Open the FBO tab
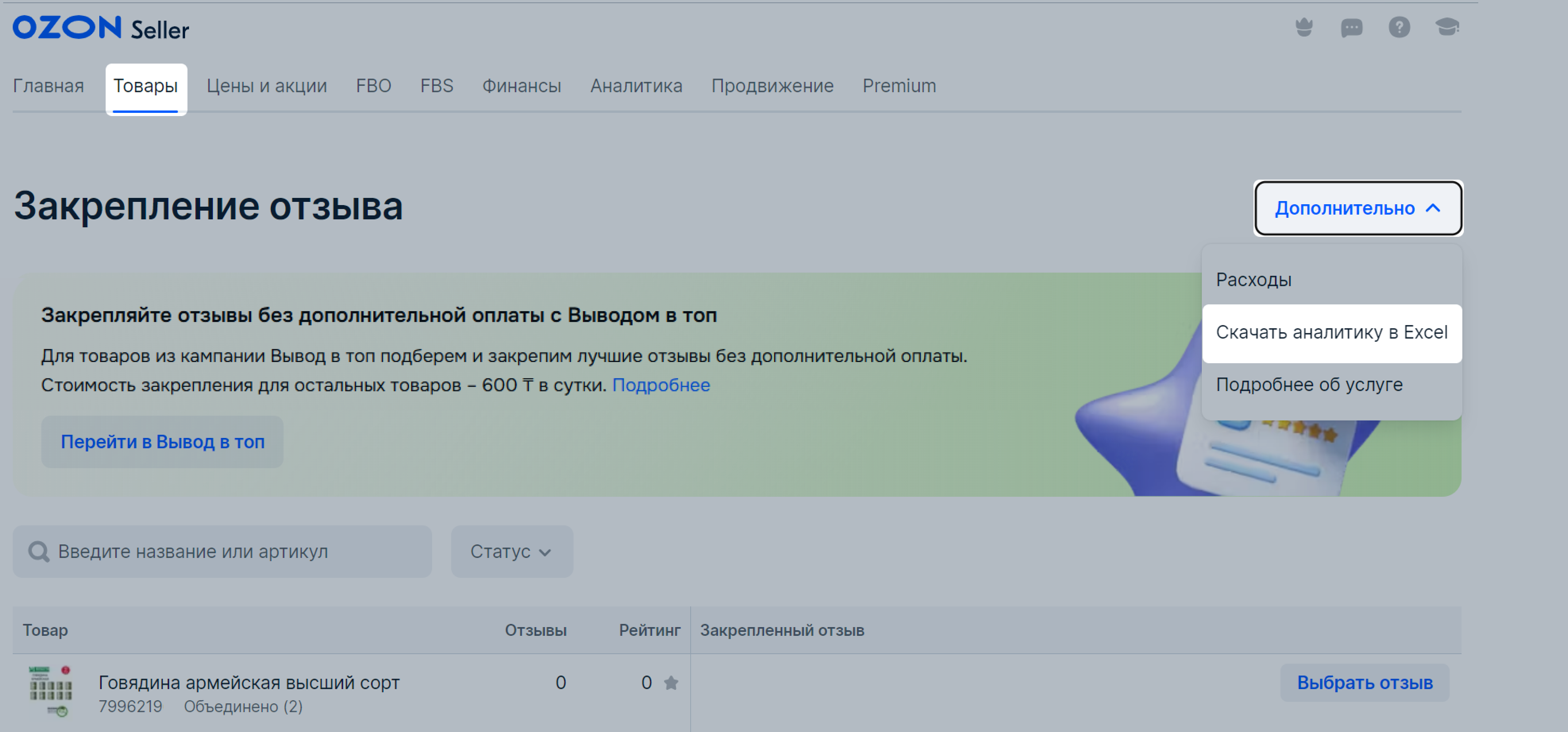1568x732 pixels. pos(373,86)
